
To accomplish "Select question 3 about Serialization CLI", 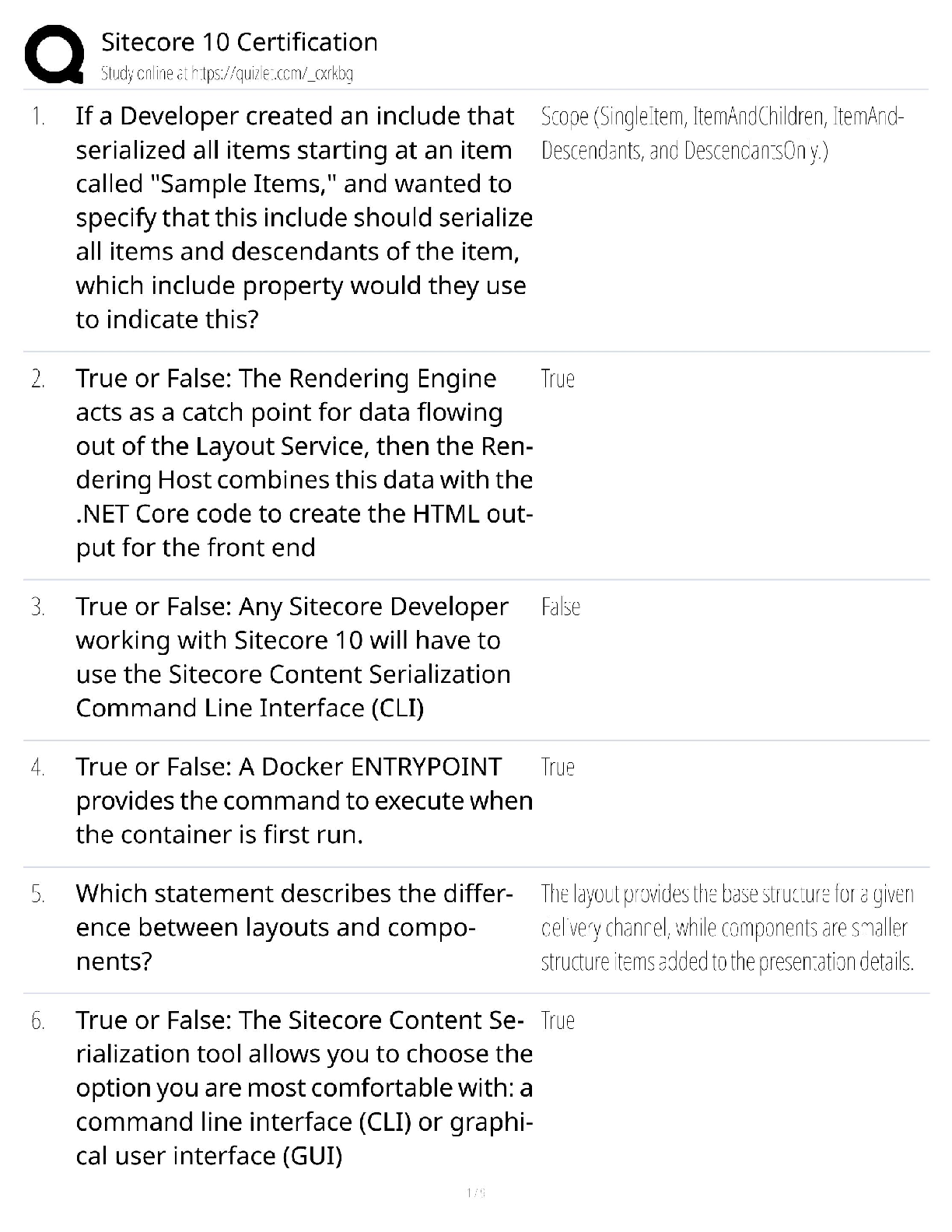I will [293, 657].
